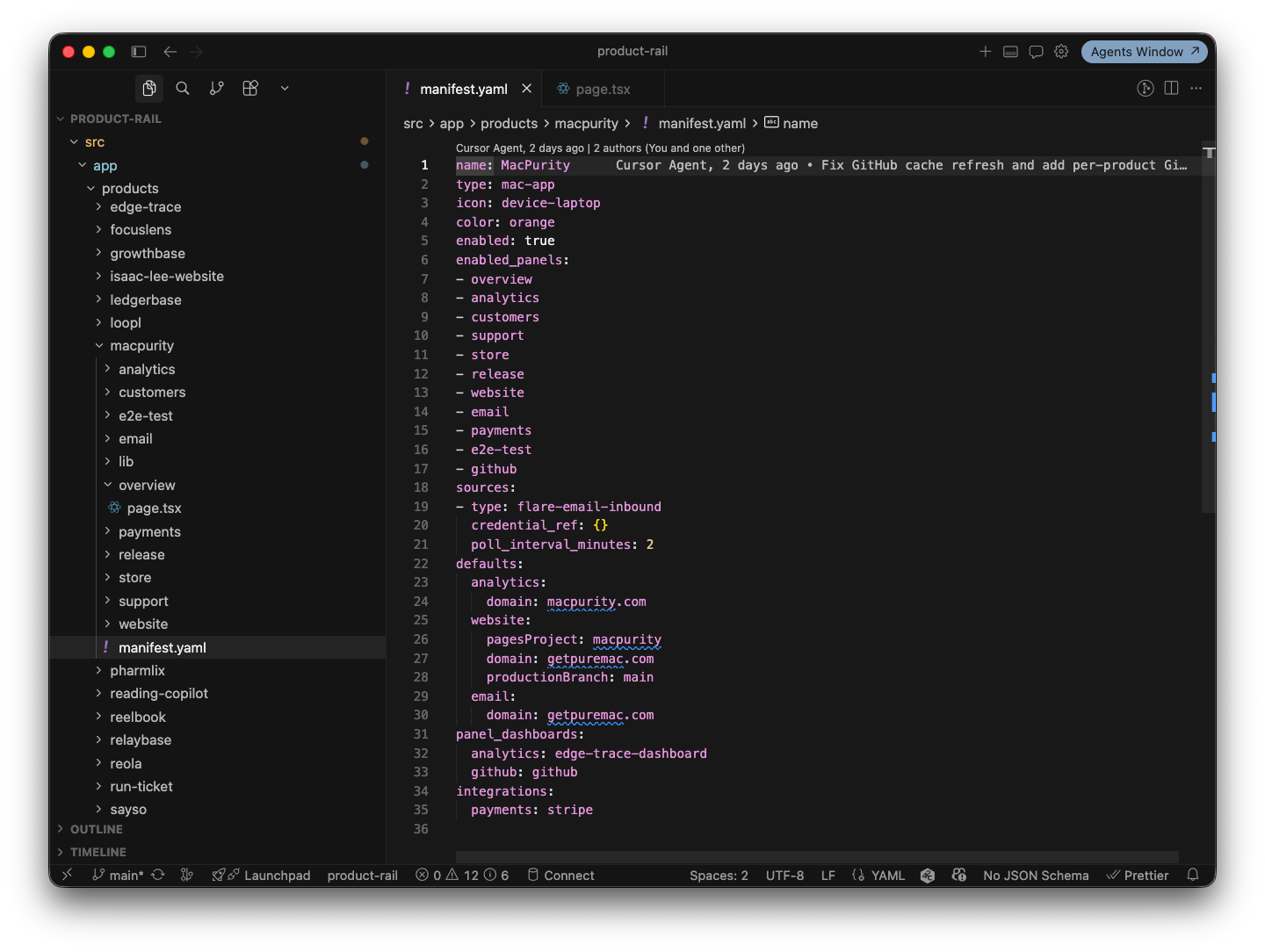
Task: Expand the additional views chevron dropdown
Action: [x=285, y=88]
